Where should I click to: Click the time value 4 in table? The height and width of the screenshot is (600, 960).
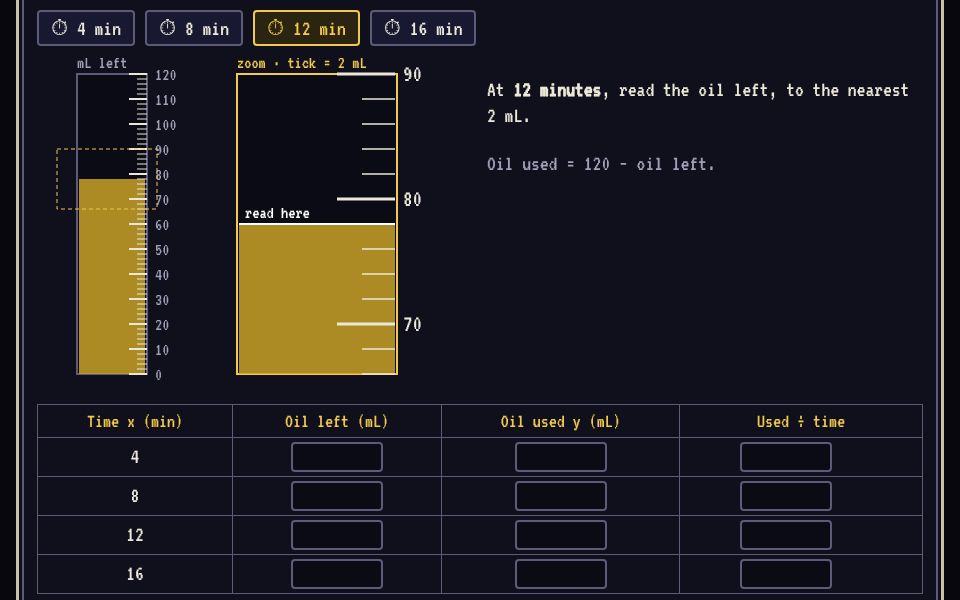(x=135, y=457)
